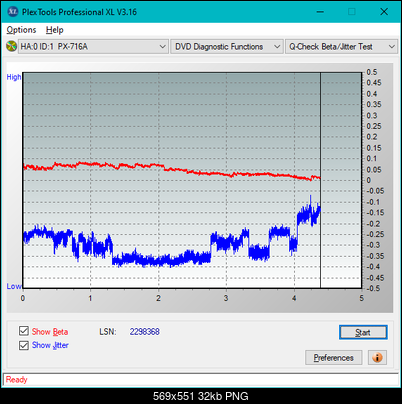The width and height of the screenshot is (402, 404).
Task: Open the Help menu
Action: tap(55, 30)
